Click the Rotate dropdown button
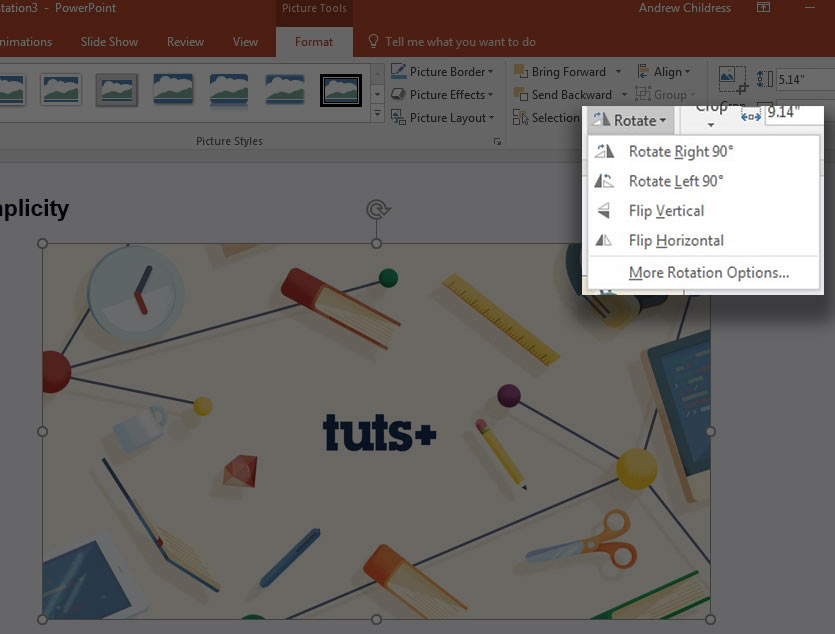835x634 pixels. tap(631, 120)
